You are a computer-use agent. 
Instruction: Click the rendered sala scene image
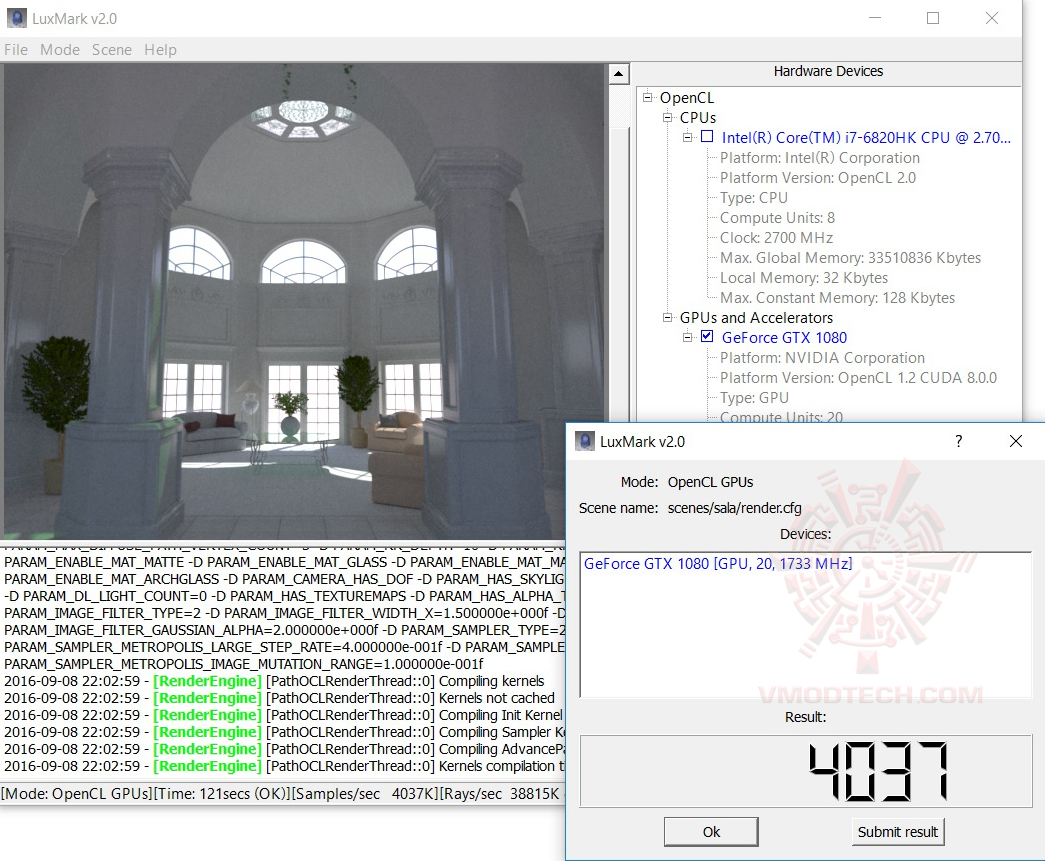pos(303,301)
